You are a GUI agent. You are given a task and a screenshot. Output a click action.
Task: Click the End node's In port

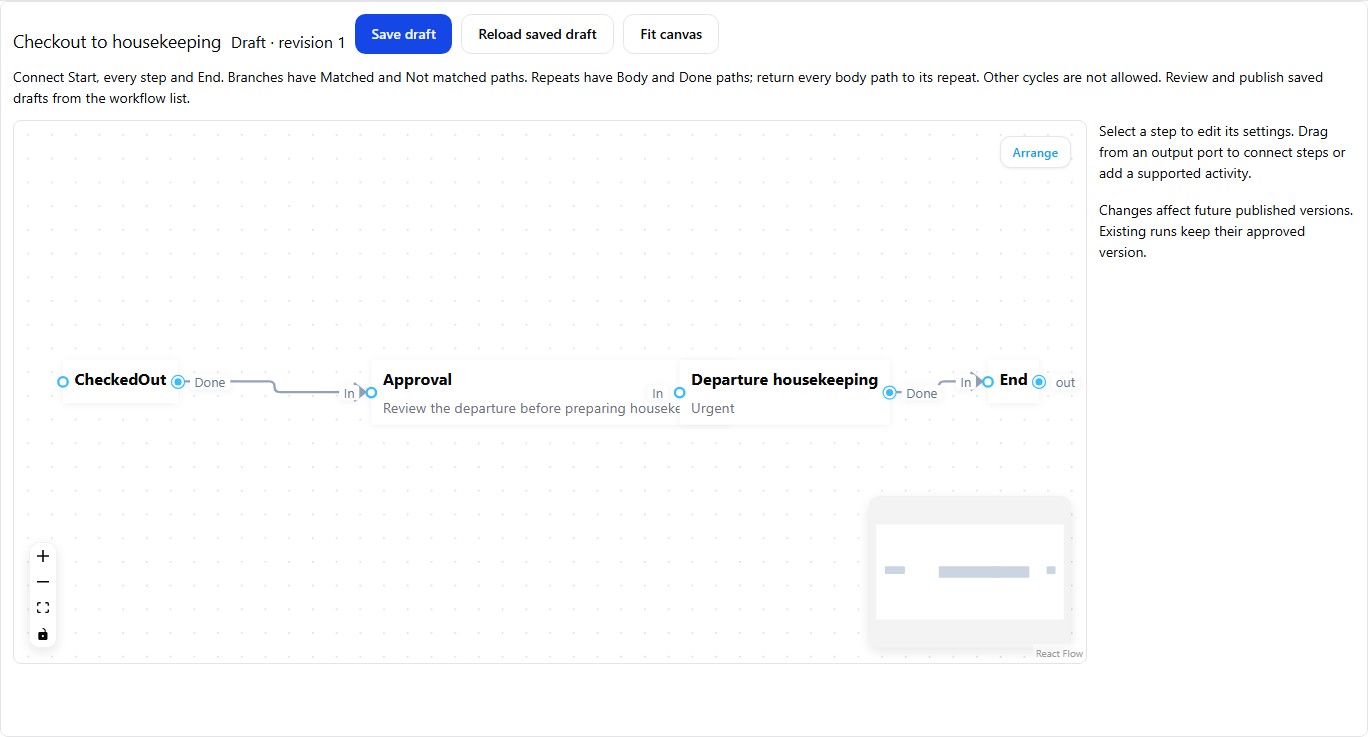pos(988,381)
